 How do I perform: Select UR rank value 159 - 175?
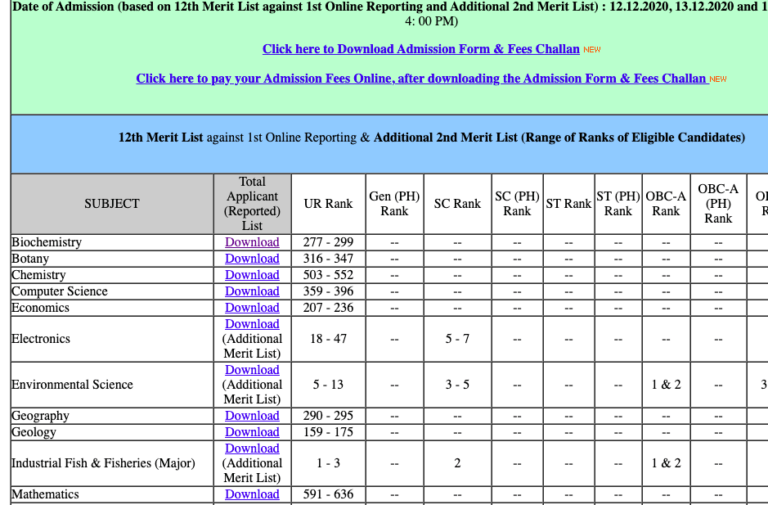[328, 432]
